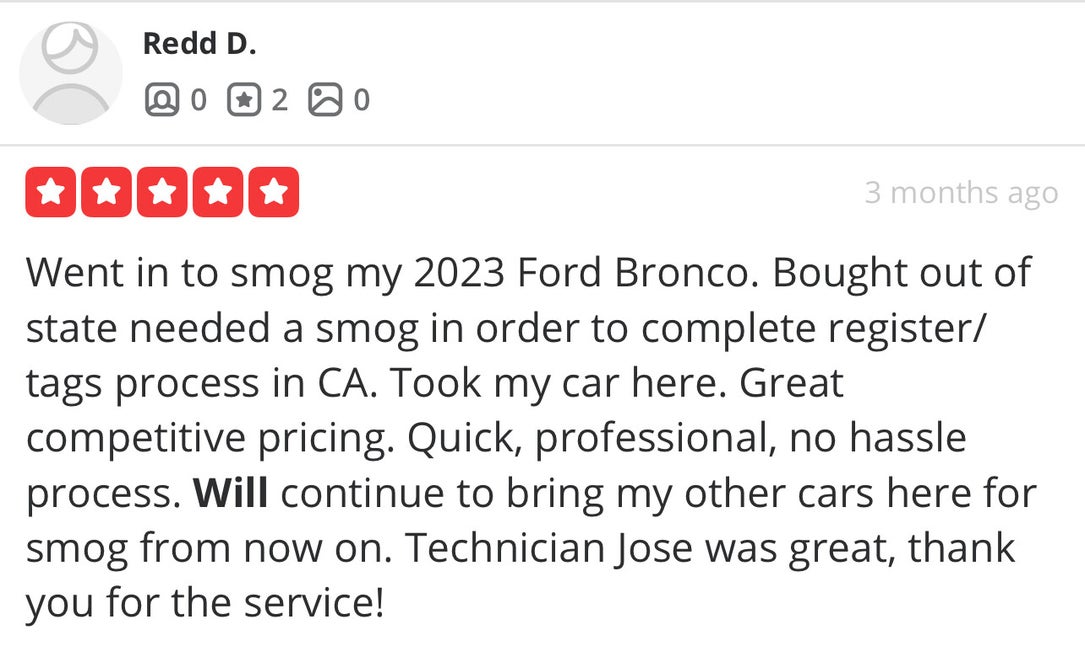Click the review count "2"
The height and width of the screenshot is (646, 1085).
[279, 99]
